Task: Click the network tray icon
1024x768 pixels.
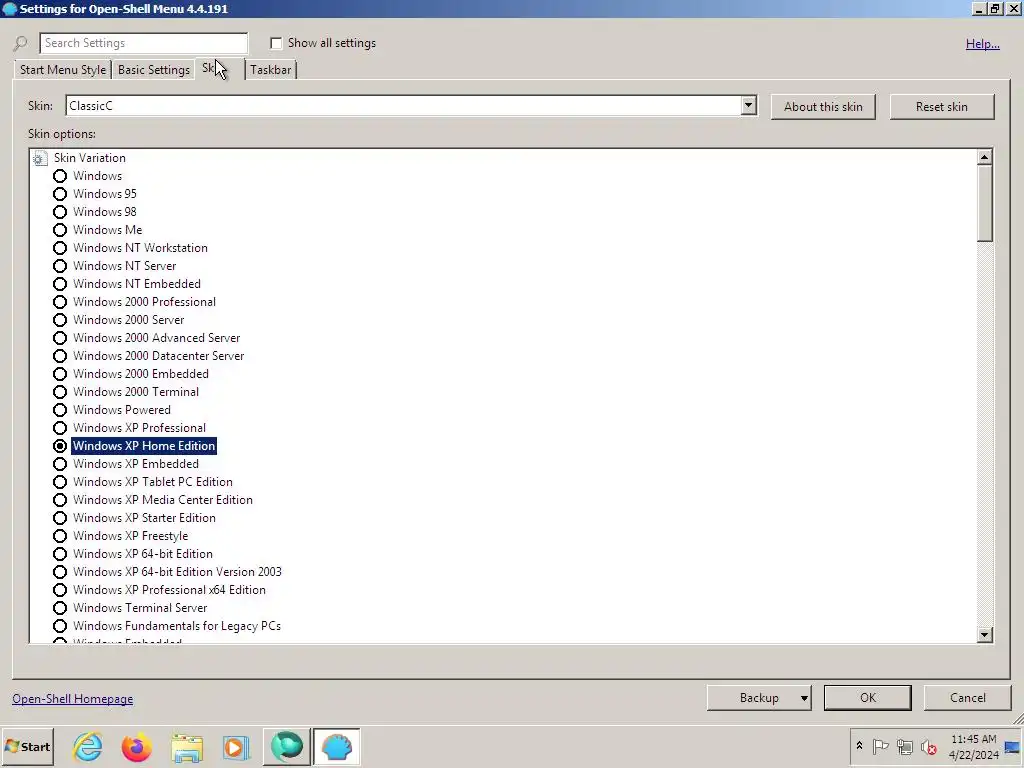Action: 904,746
